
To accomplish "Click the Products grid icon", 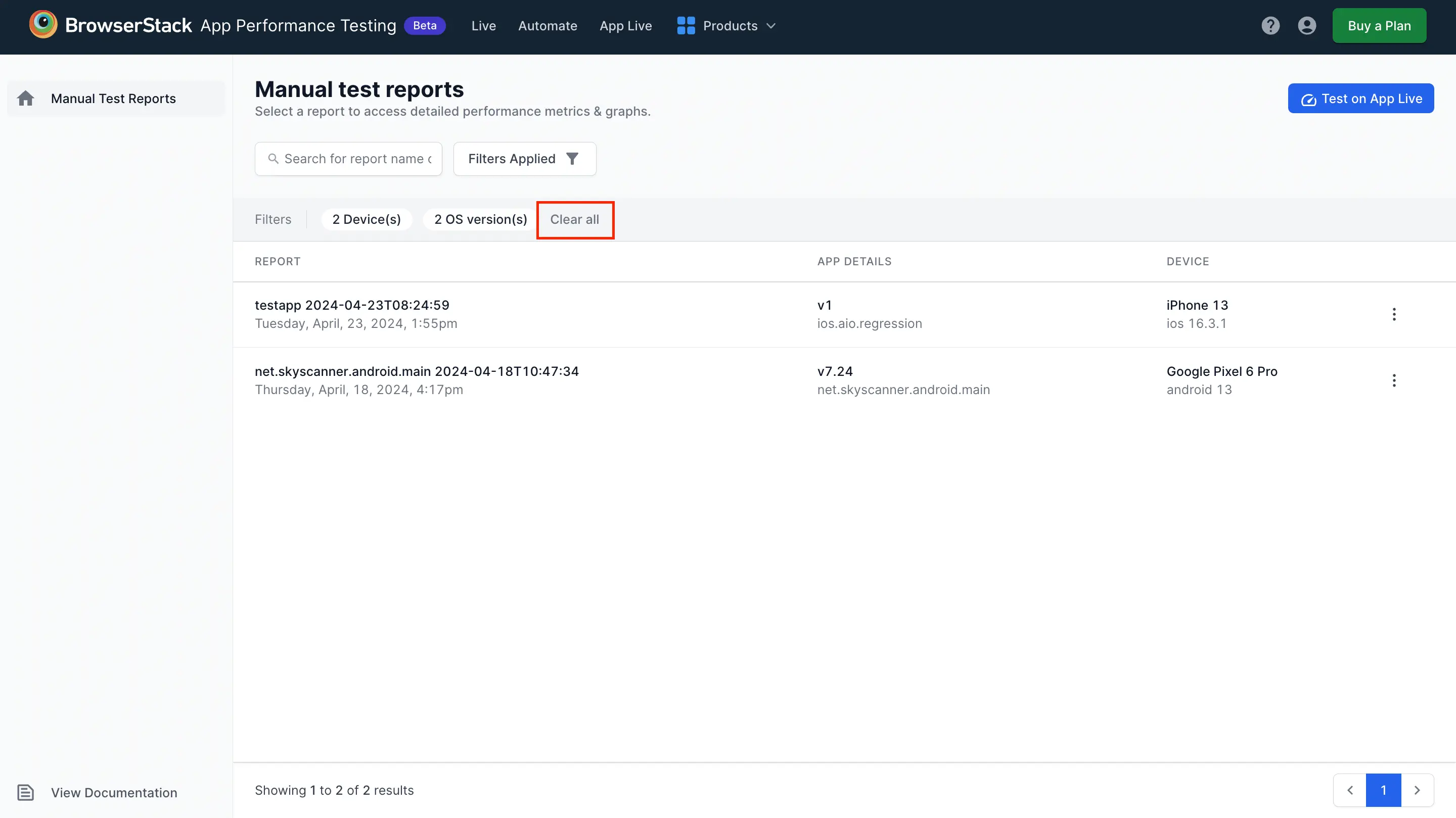I will 686,25.
